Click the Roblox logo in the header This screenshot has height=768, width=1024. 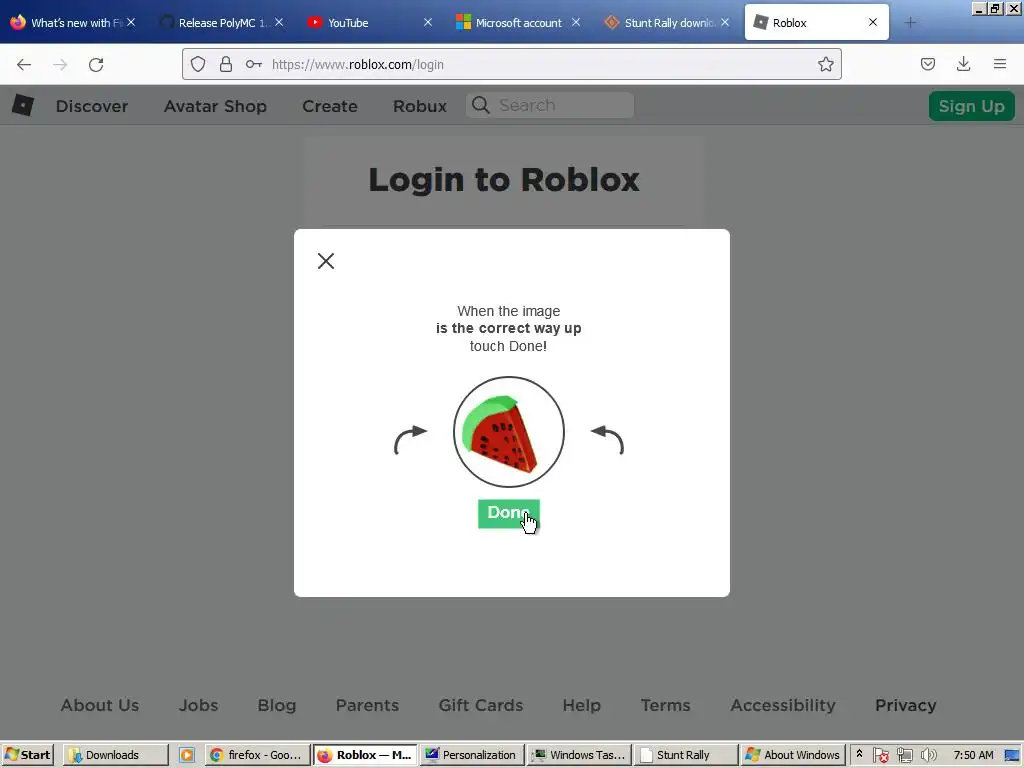23,105
